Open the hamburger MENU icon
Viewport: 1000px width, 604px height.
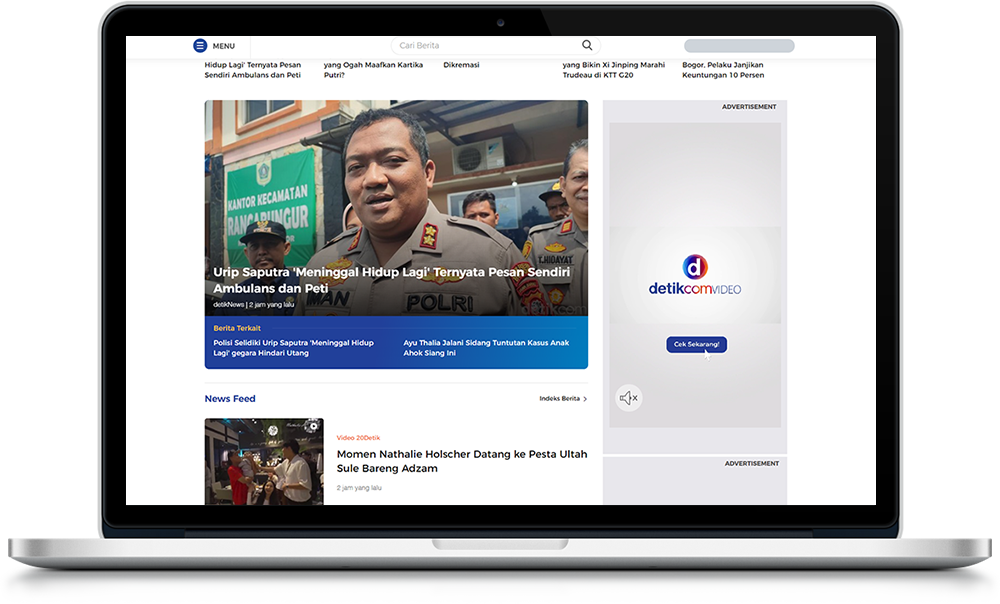point(200,46)
